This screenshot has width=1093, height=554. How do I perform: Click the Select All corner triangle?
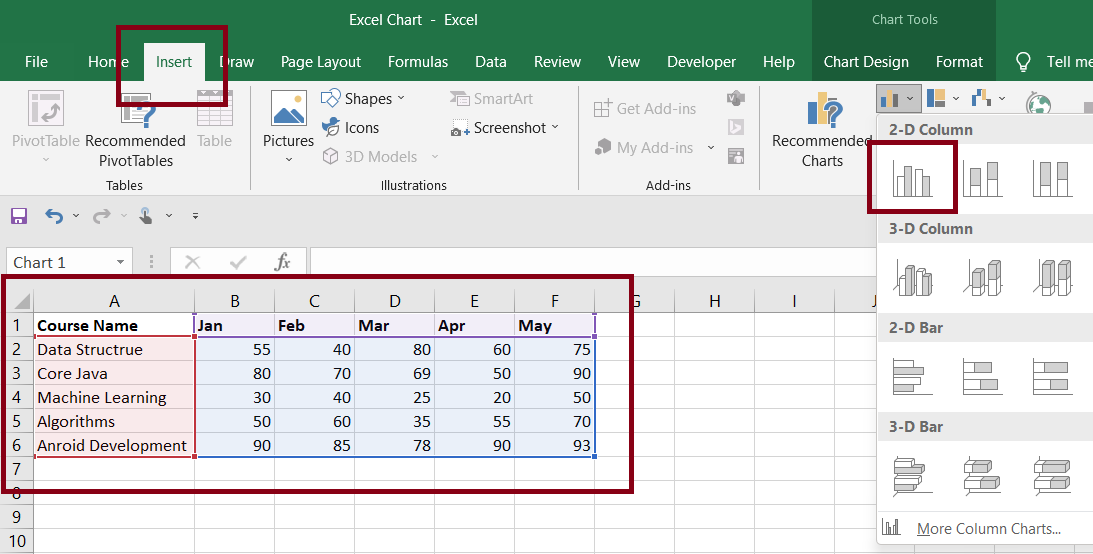point(19,301)
